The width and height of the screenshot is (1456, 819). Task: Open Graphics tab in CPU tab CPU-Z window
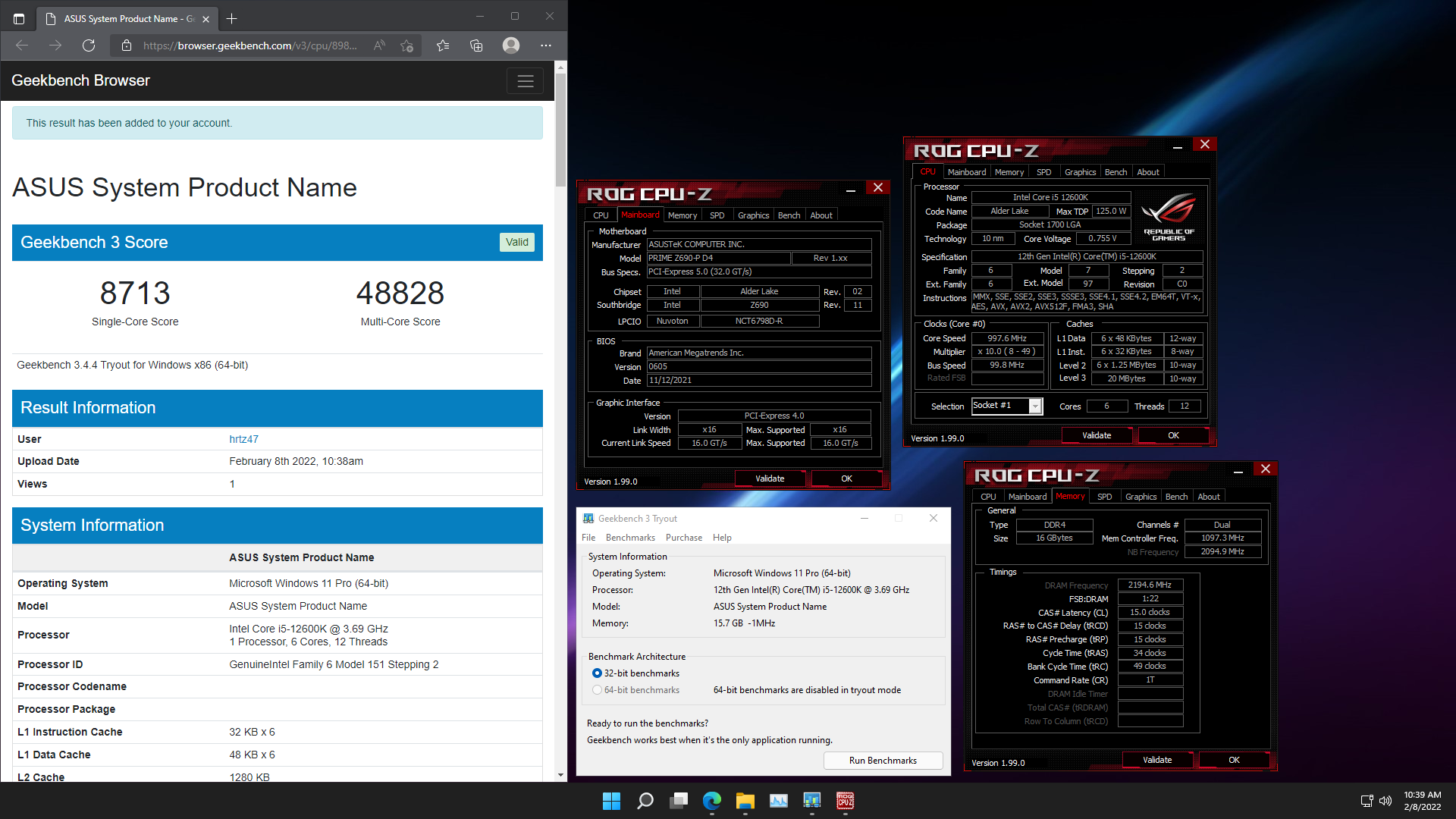click(x=1080, y=172)
